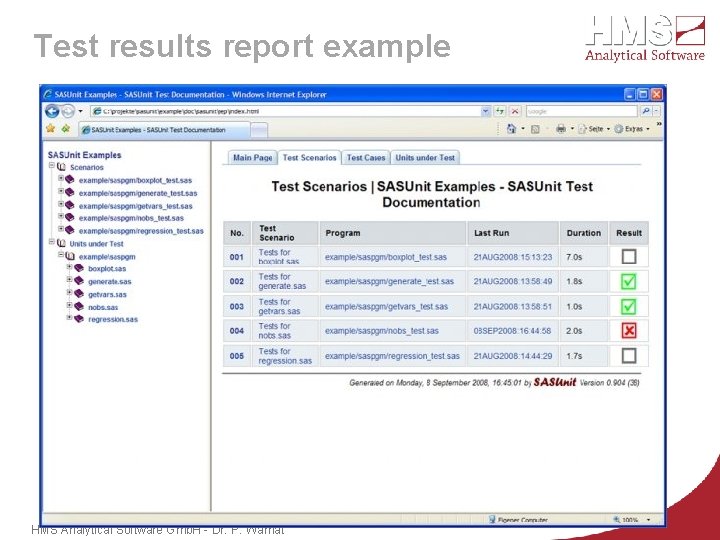This screenshot has height=540, width=720.
Task: Click the Add to Favorites icon
Action: pos(66,129)
